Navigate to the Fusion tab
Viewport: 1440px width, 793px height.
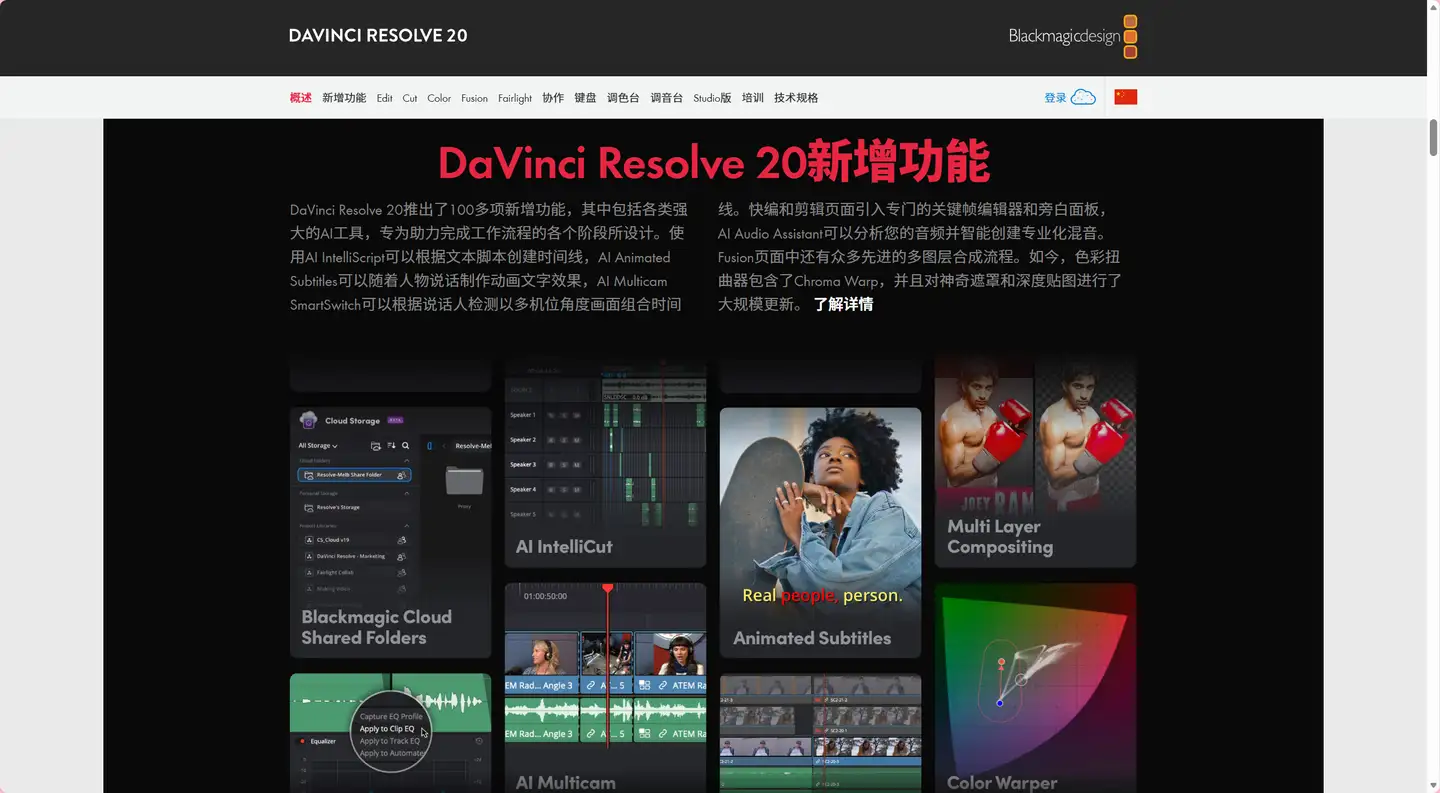pos(474,98)
